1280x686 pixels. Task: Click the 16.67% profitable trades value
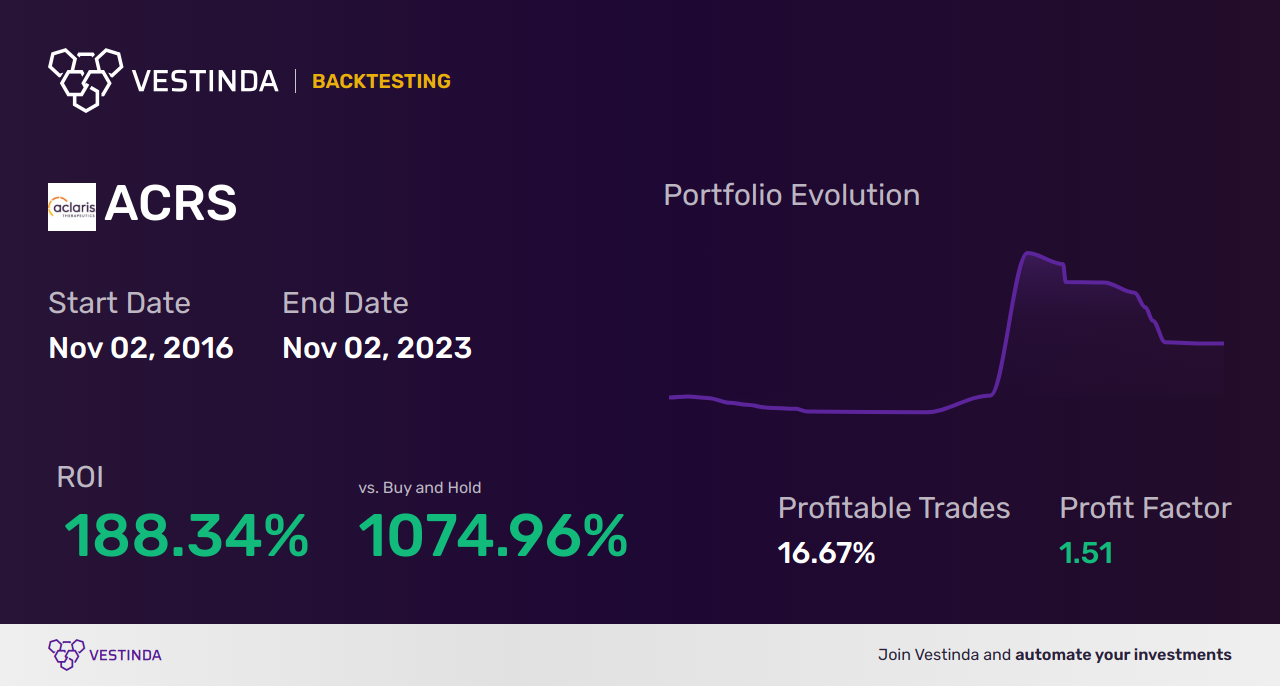coord(826,552)
